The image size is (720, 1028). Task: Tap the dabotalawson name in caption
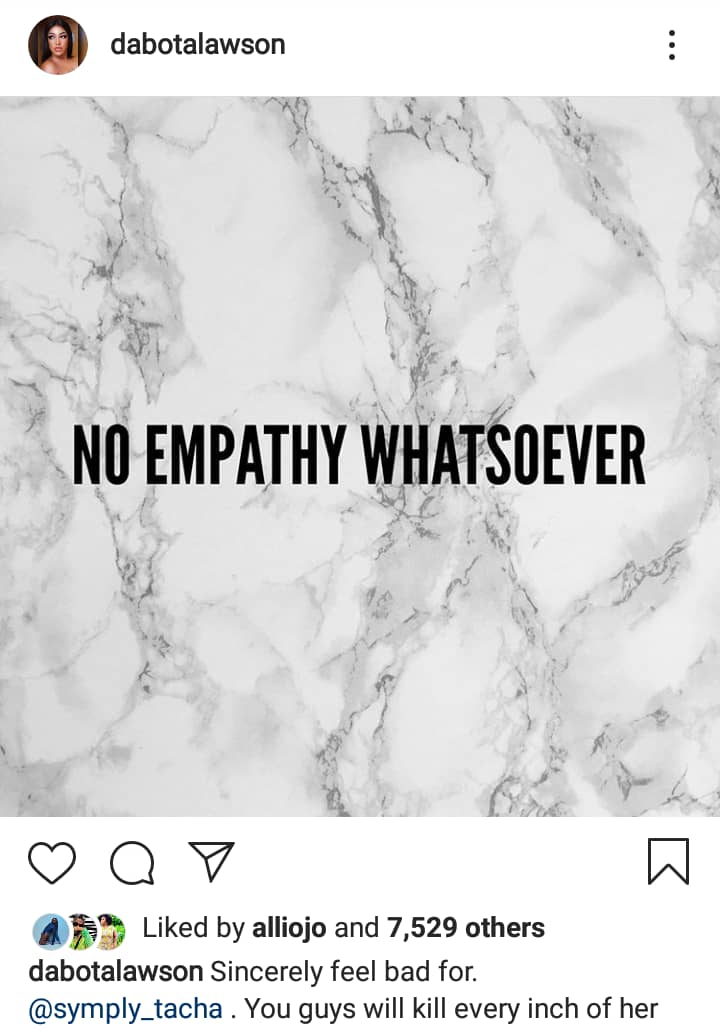(x=115, y=971)
